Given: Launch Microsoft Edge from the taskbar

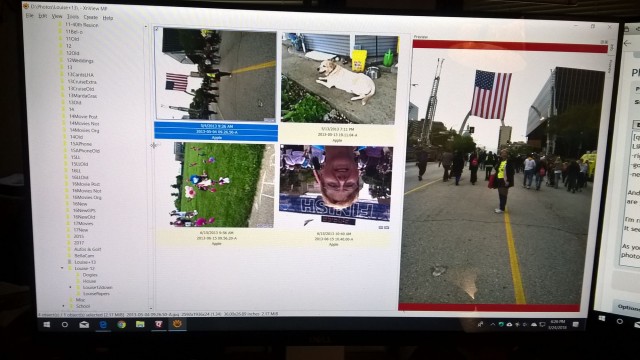Looking at the screenshot, I should (103, 324).
